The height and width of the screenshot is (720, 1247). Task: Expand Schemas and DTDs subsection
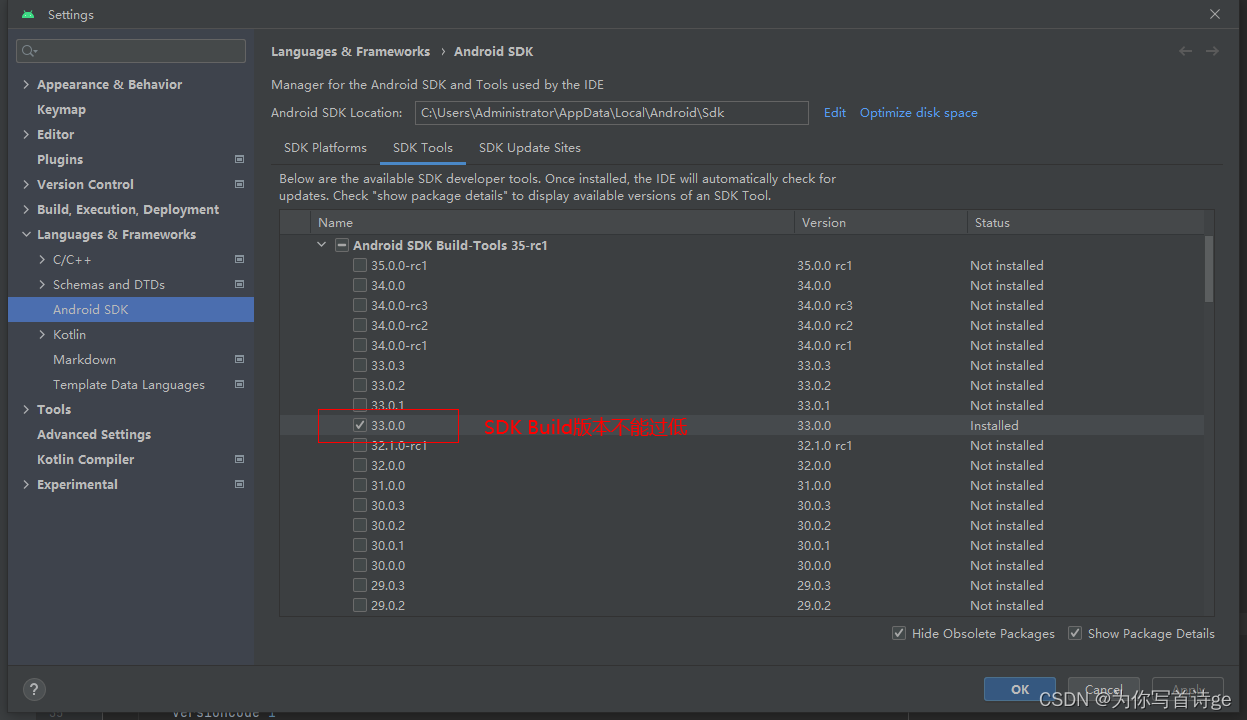(x=42, y=284)
